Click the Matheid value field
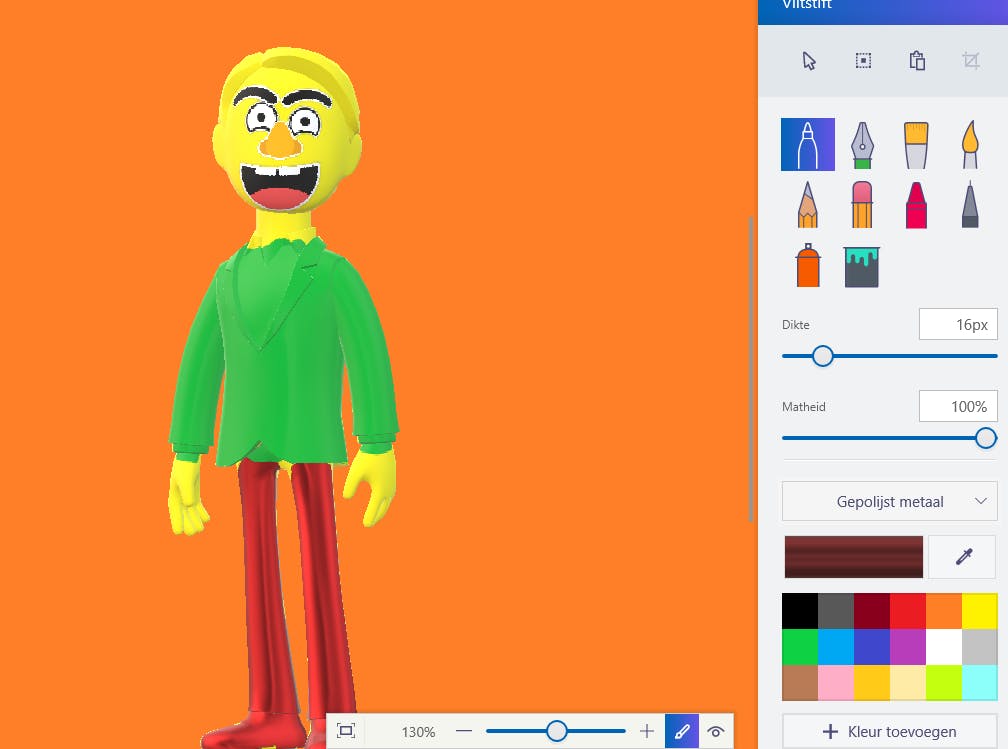Screen dimensions: 1008x749 [x=958, y=406]
